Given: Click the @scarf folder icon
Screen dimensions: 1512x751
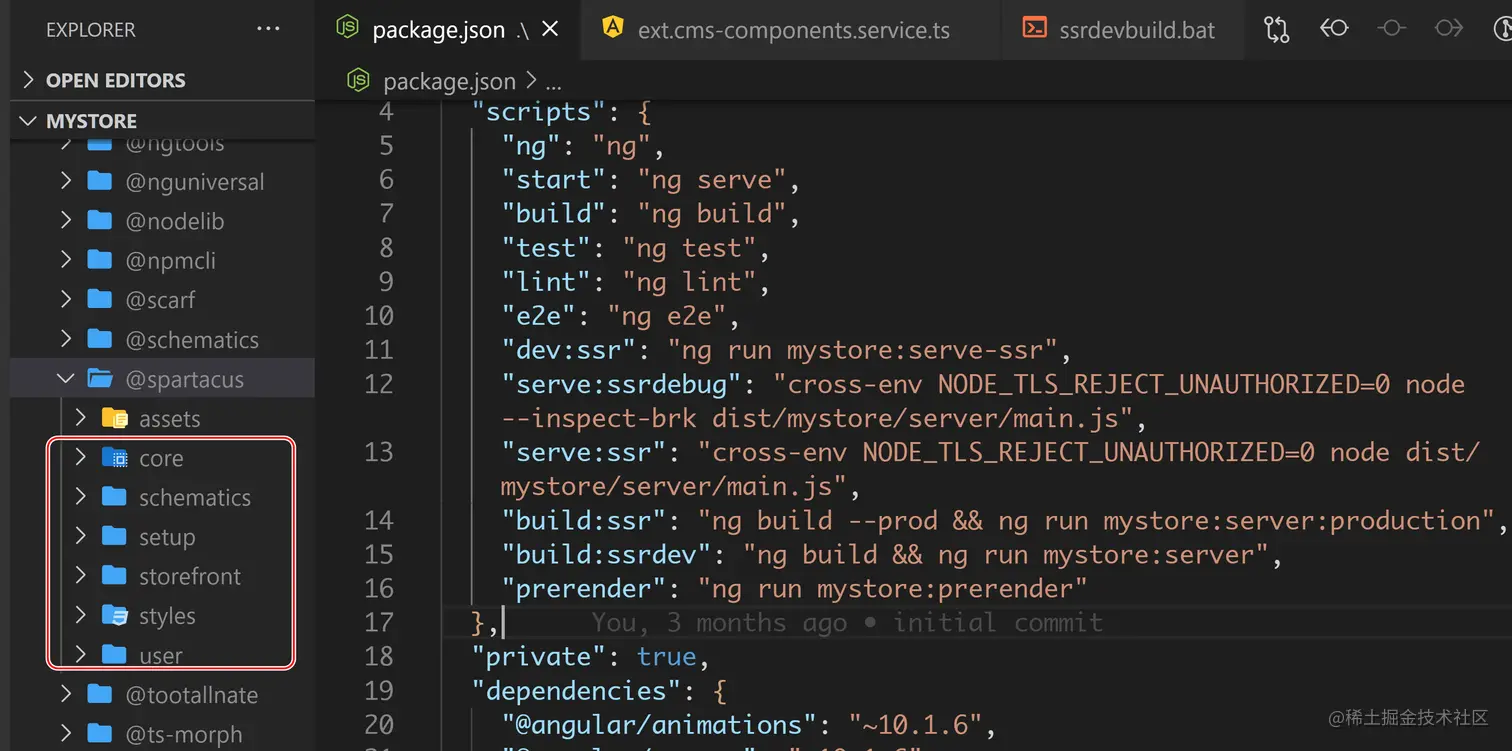Looking at the screenshot, I should 99,299.
